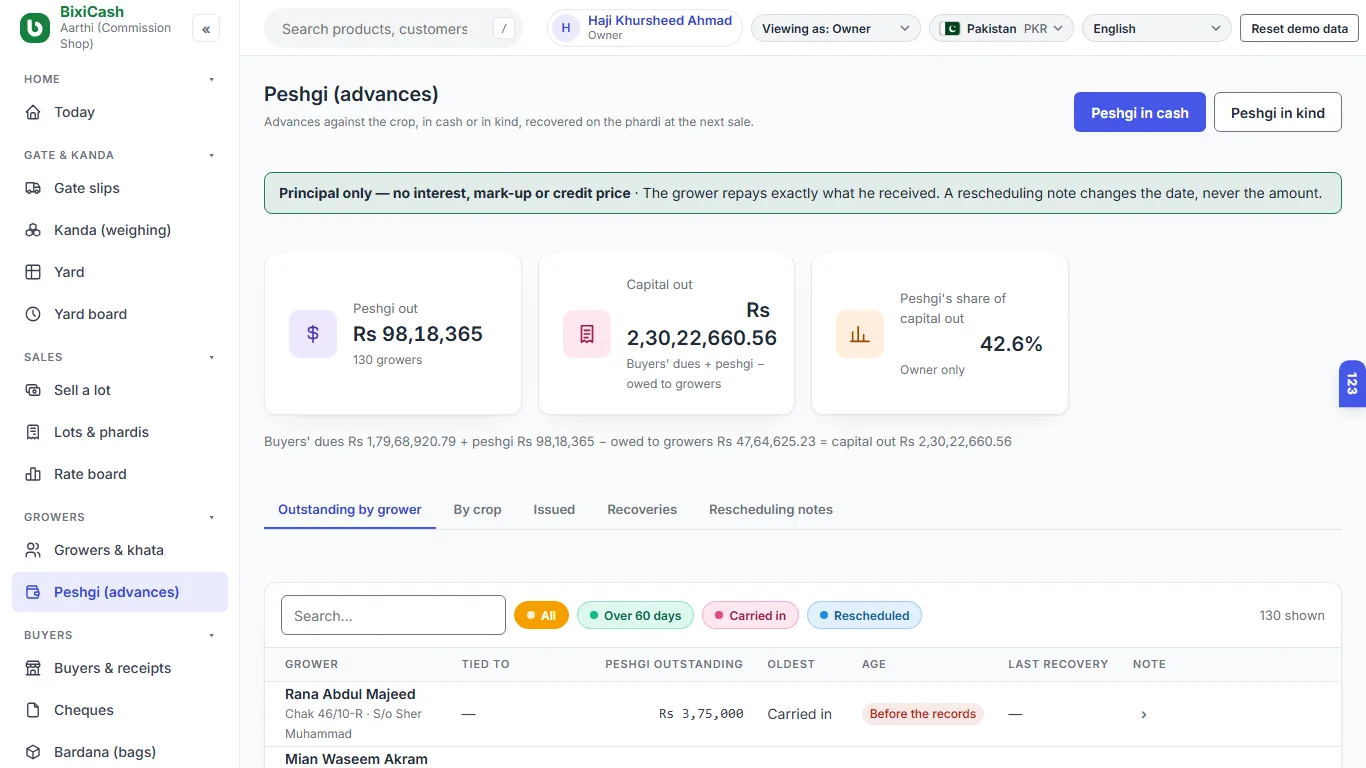Click the Peshgi in cash button

[1140, 113]
